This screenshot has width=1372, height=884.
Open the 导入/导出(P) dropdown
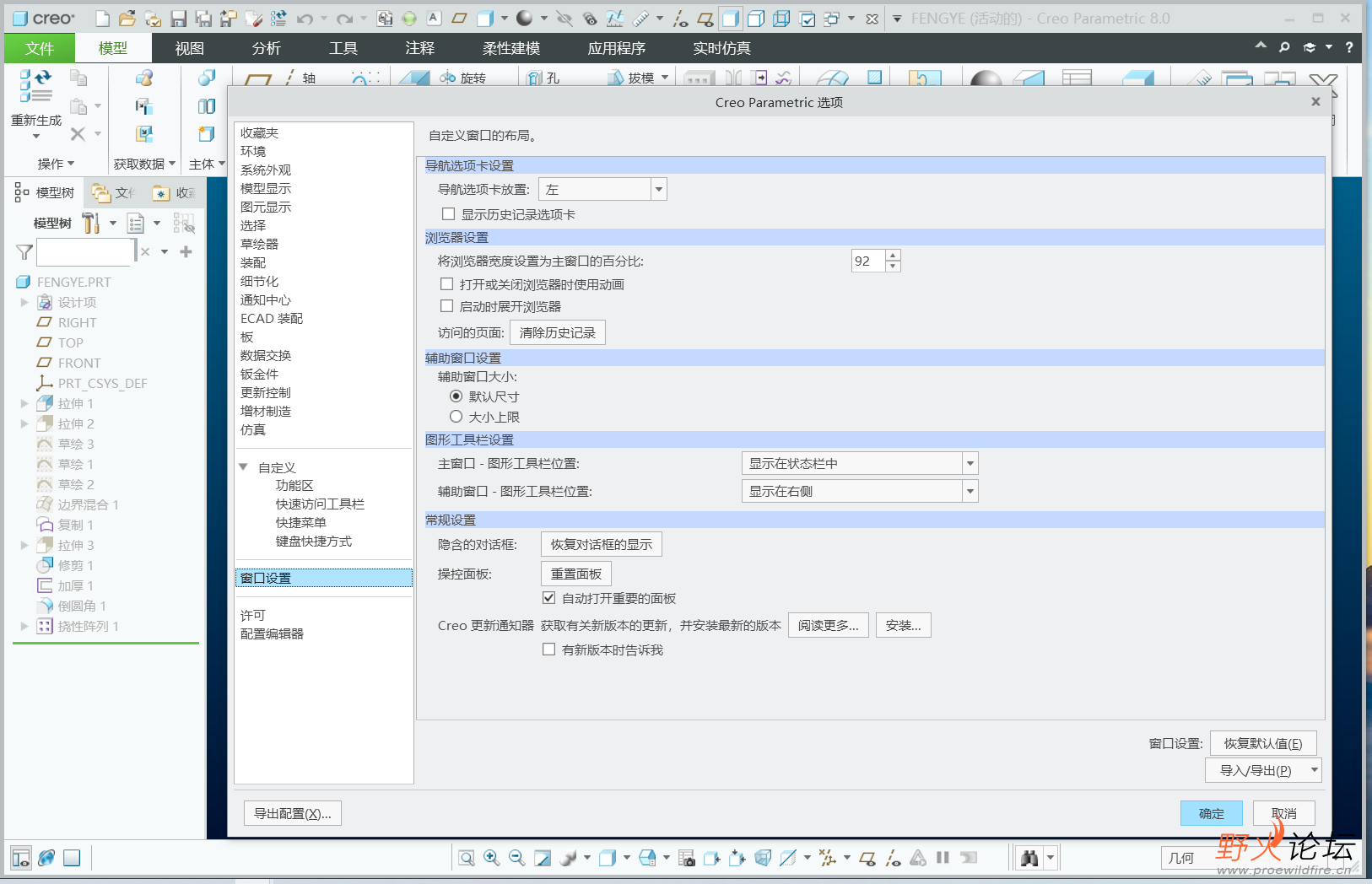pos(1263,770)
